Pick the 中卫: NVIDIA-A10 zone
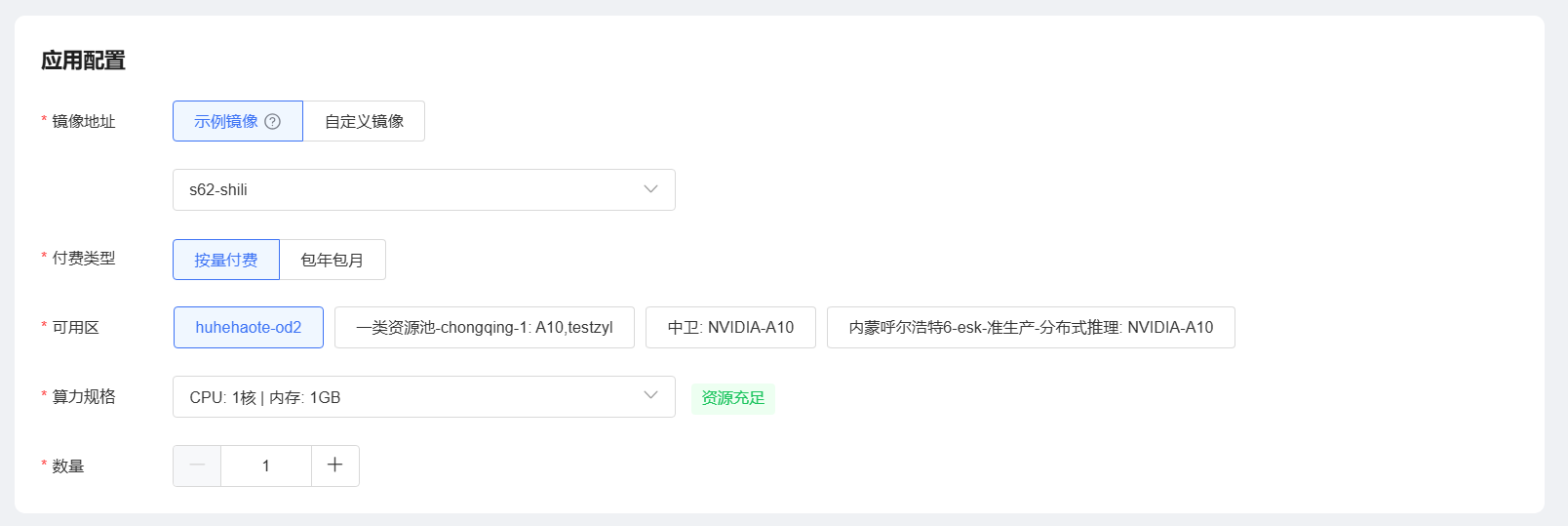1568x526 pixels. coord(730,328)
